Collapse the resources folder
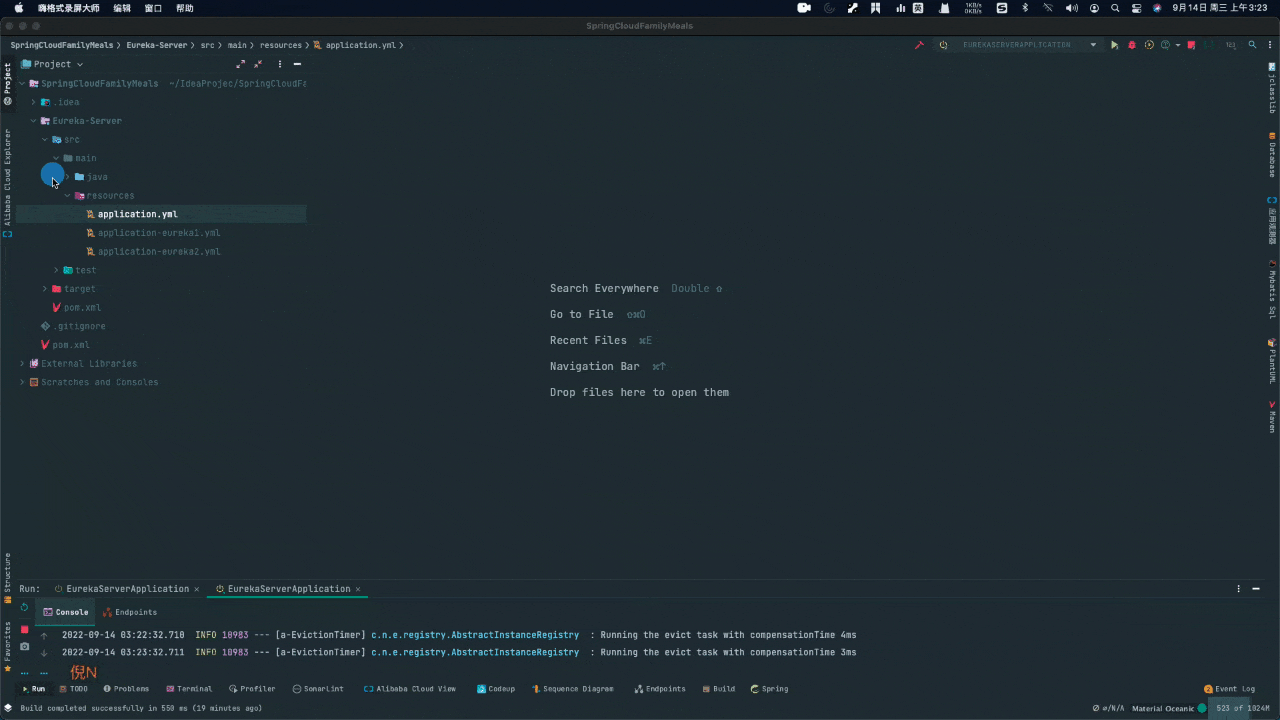 67,196
